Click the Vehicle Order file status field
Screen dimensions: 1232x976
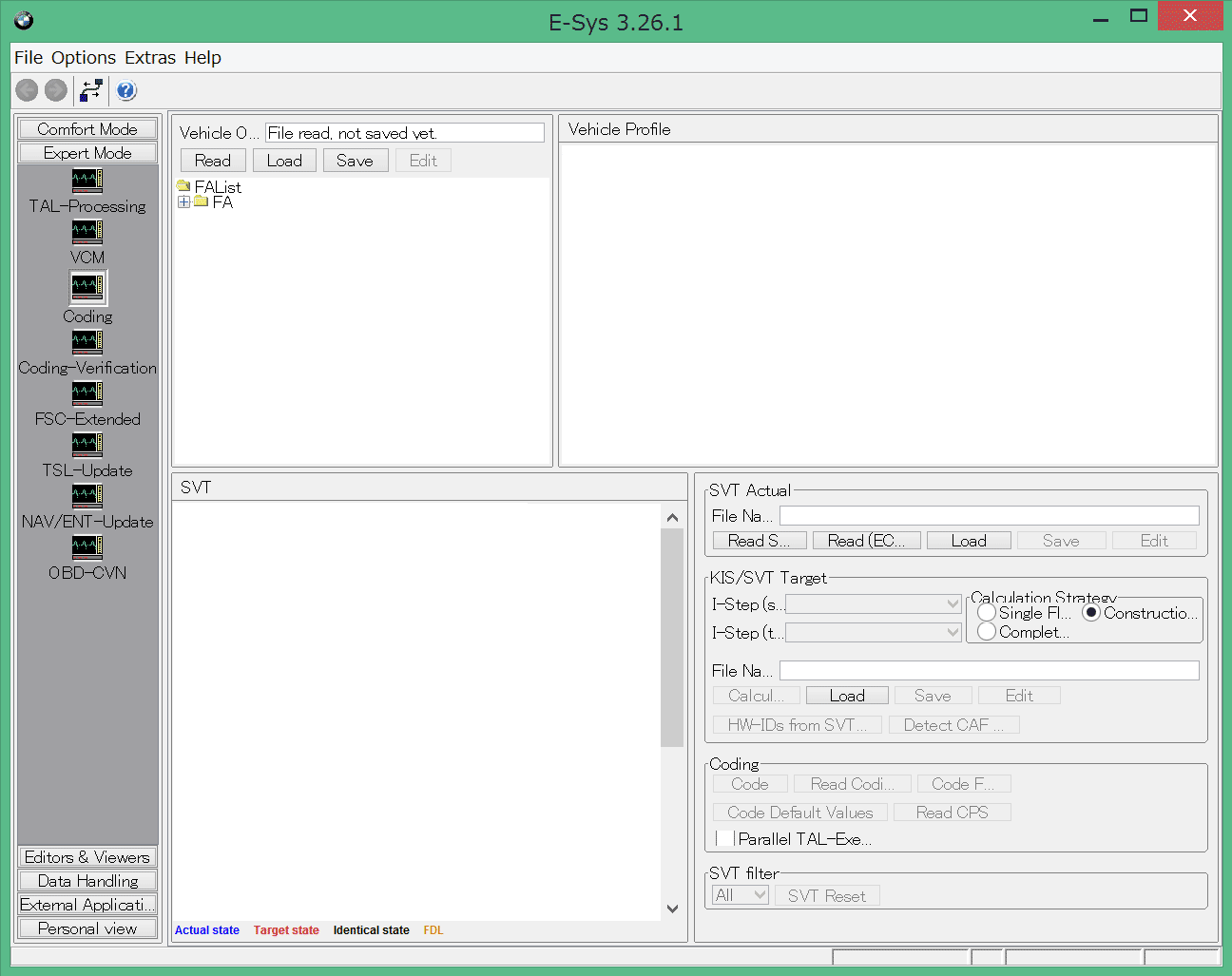click(405, 133)
